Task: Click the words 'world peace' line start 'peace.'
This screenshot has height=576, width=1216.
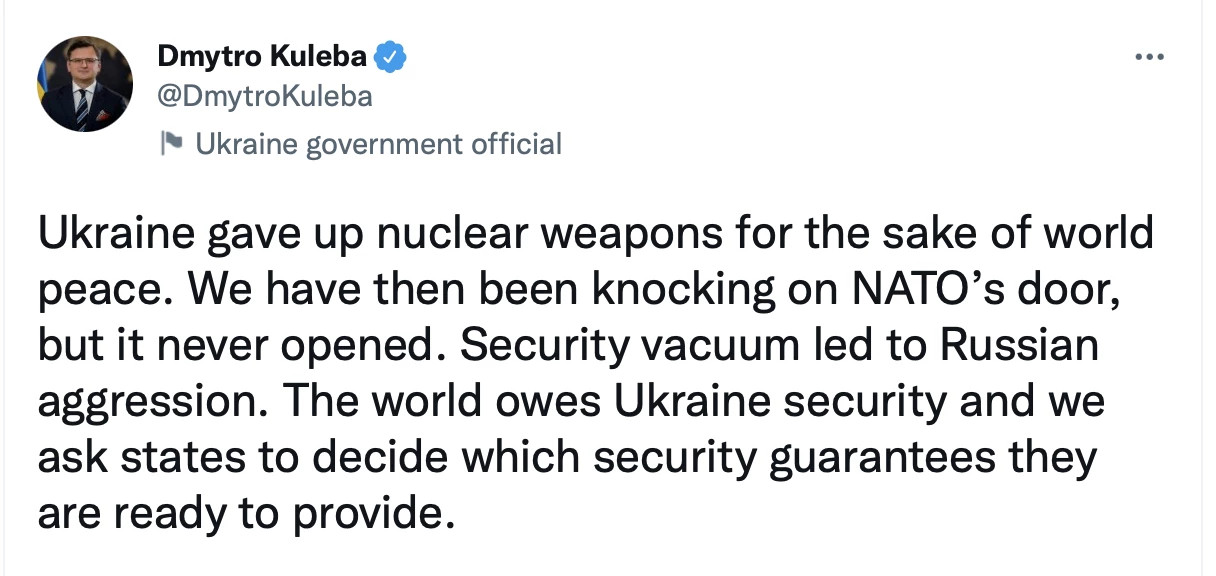Action: point(95,291)
